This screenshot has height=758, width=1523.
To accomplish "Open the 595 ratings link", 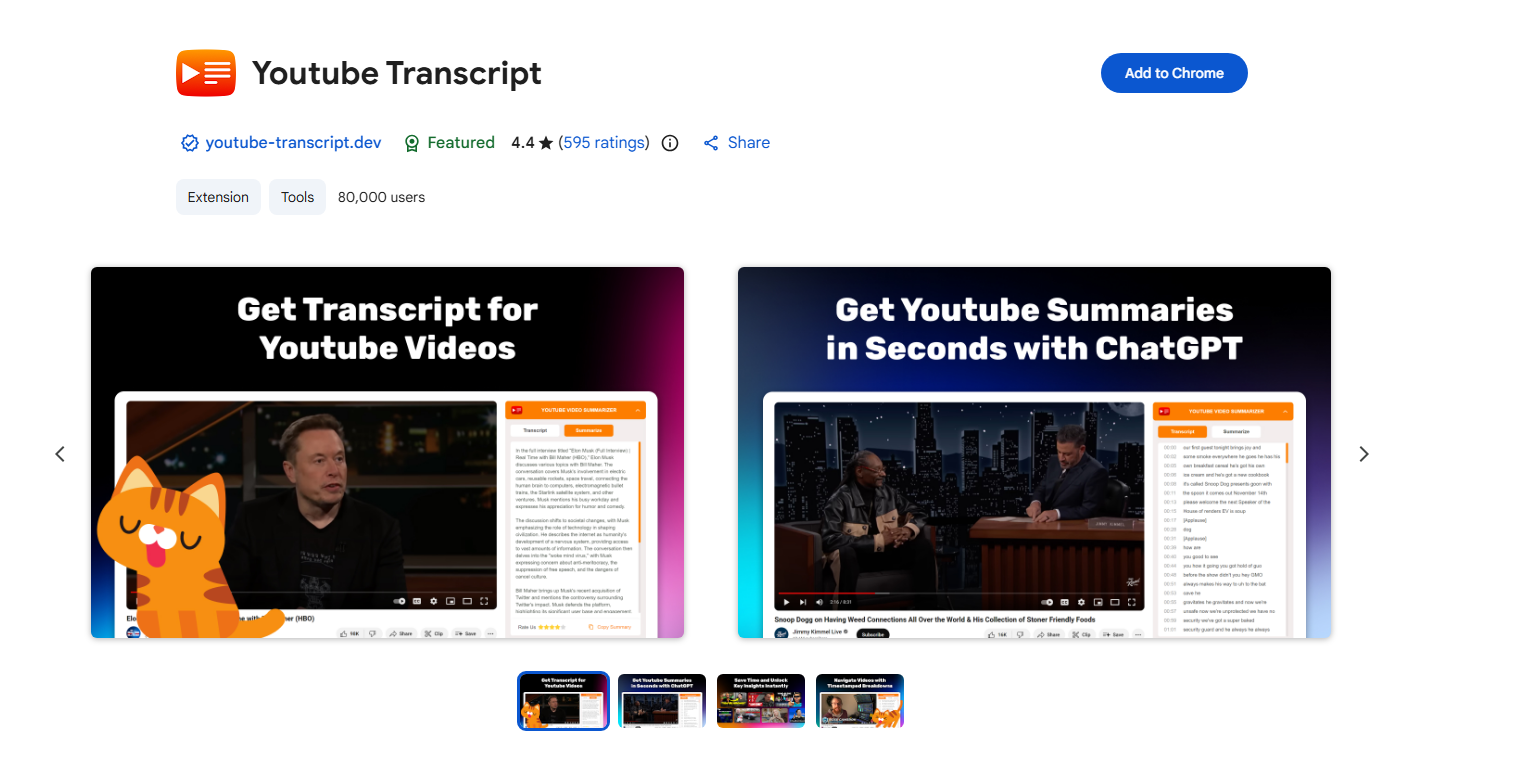I will coord(605,142).
